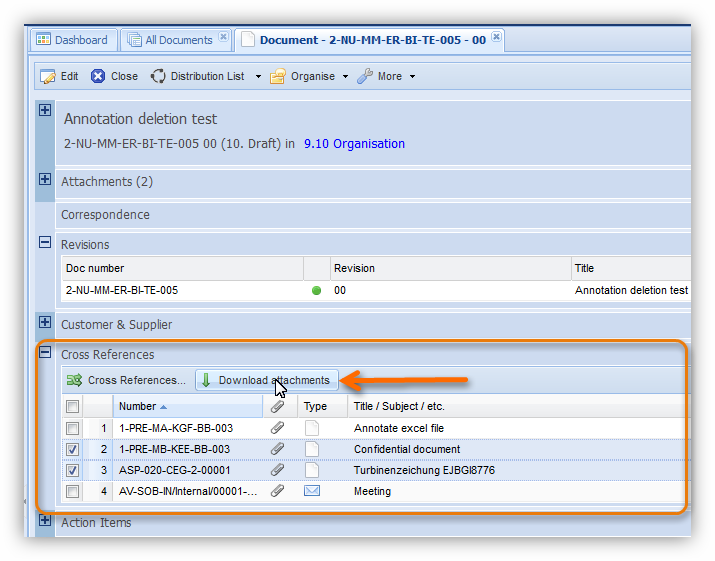This screenshot has height=561, width=715.
Task: Click the Close button label
Action: click(x=124, y=76)
